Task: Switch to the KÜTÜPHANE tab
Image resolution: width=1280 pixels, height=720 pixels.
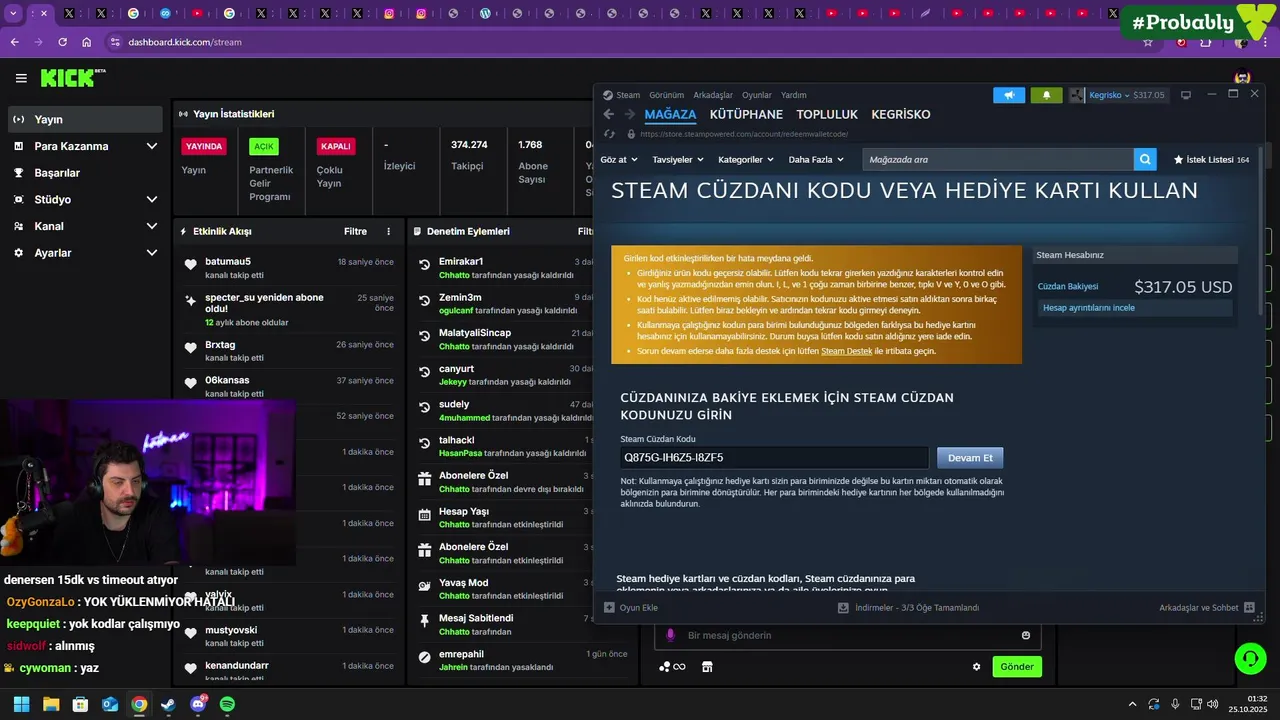Action: [746, 114]
